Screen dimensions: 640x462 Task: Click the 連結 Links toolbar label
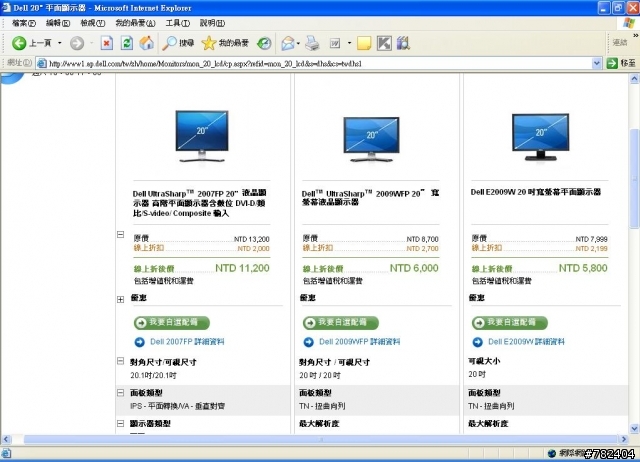pos(620,42)
